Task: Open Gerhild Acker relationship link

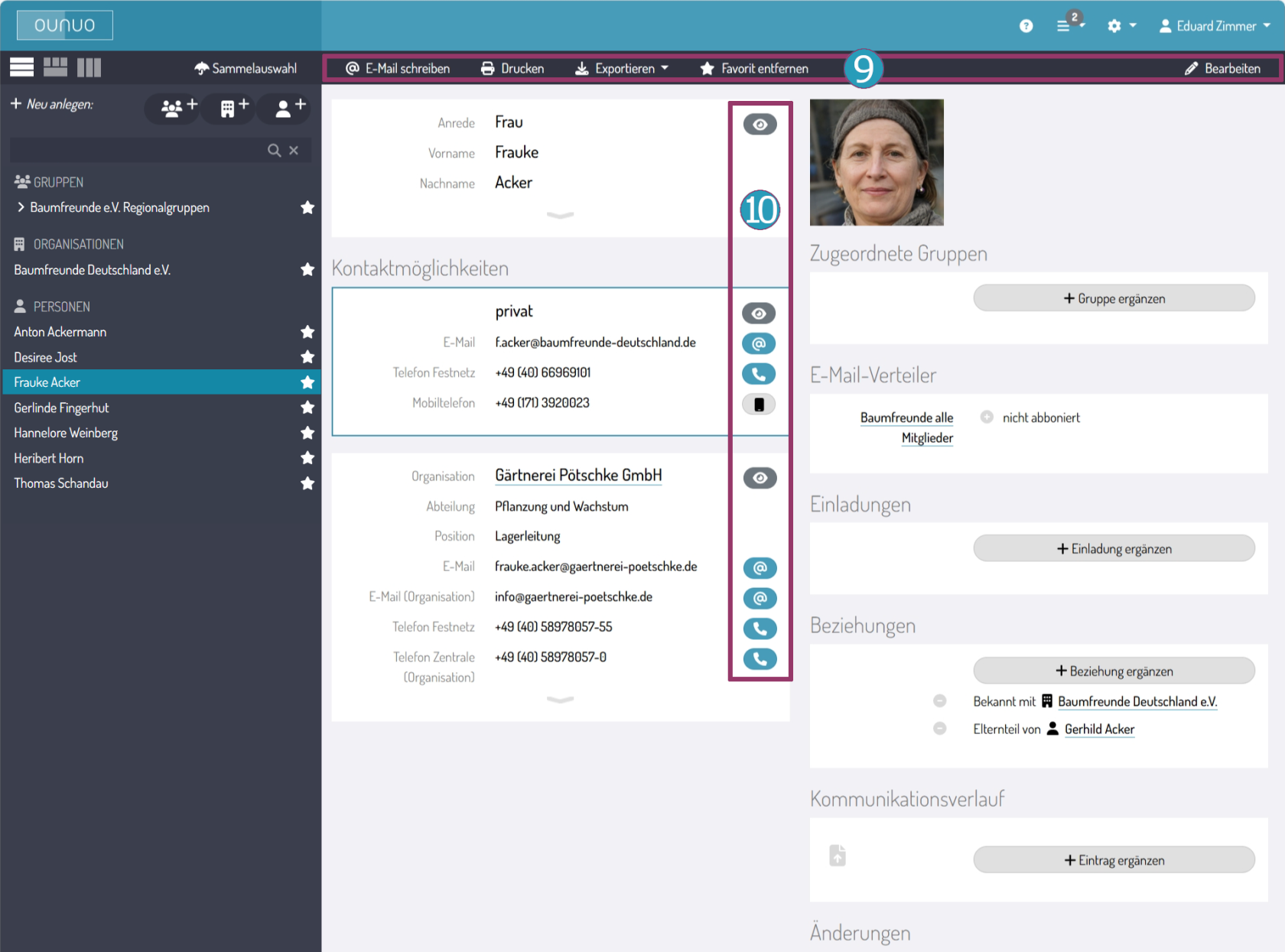Action: click(1098, 729)
